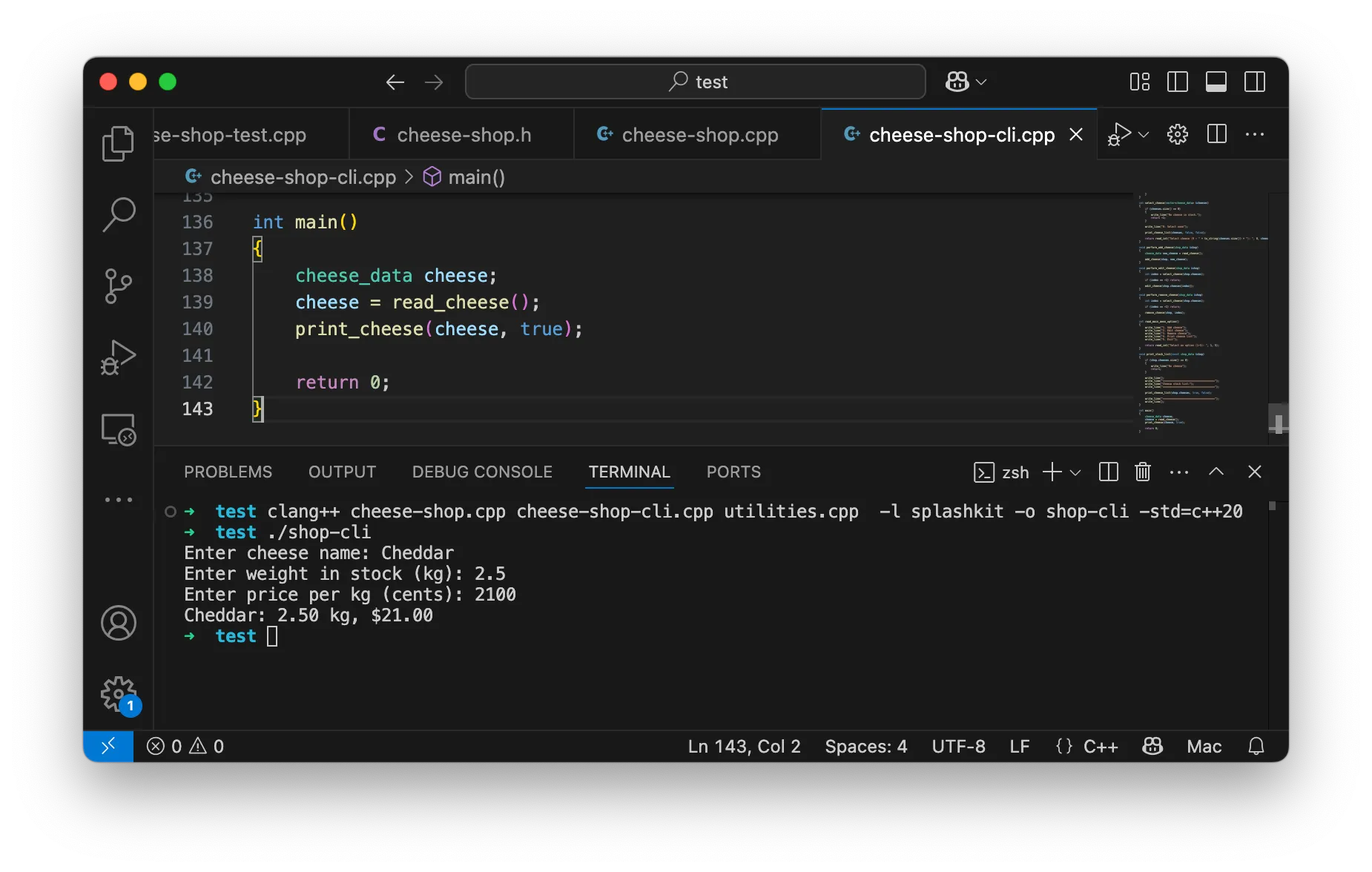Switch to the partially visible shop-test.cpp tab
The image size is (1372, 872).
(x=251, y=134)
